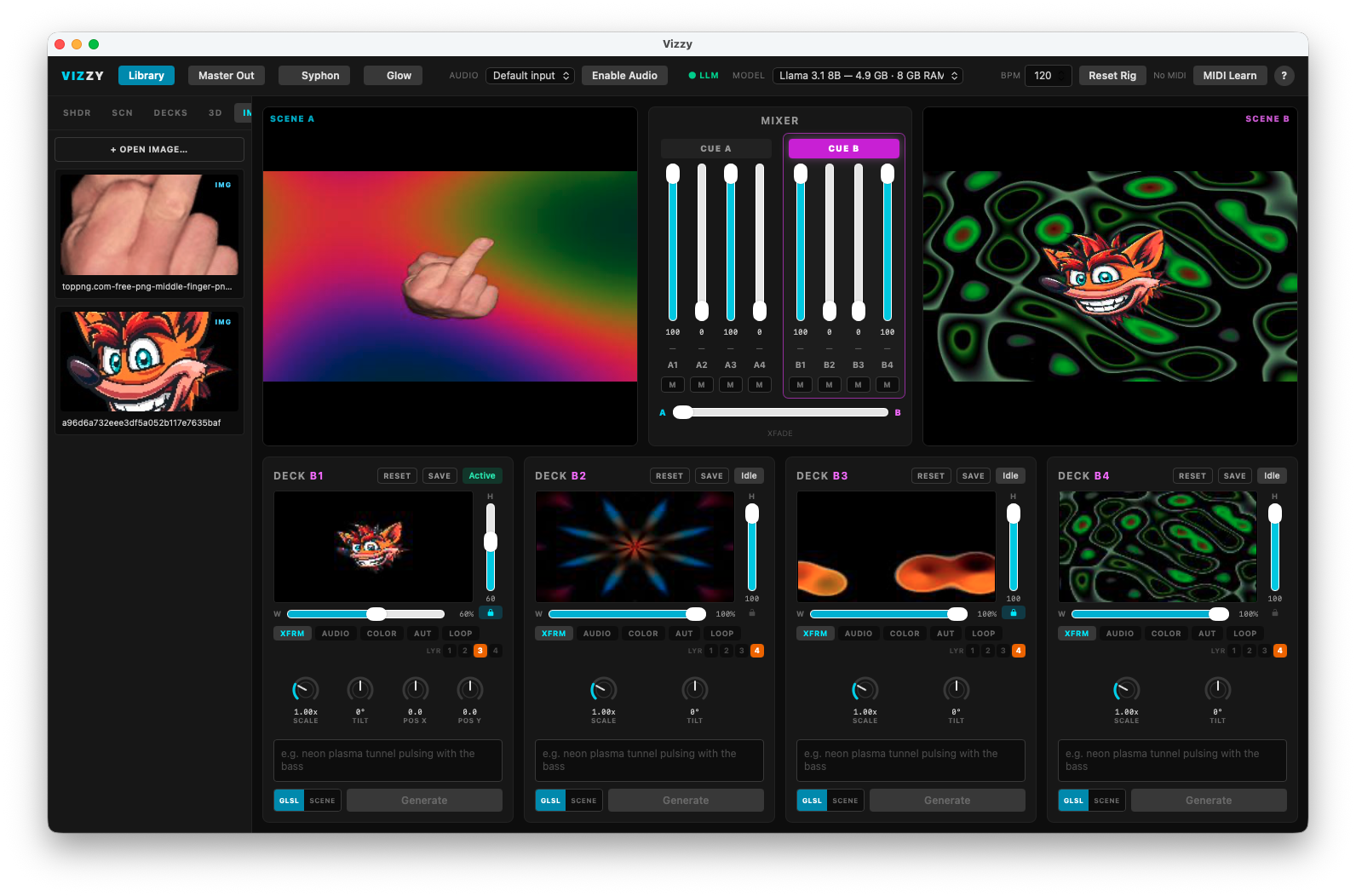This screenshot has width=1356, height=896.
Task: Toggle the aspect lock icon on Deck B4
Action: click(x=1275, y=613)
